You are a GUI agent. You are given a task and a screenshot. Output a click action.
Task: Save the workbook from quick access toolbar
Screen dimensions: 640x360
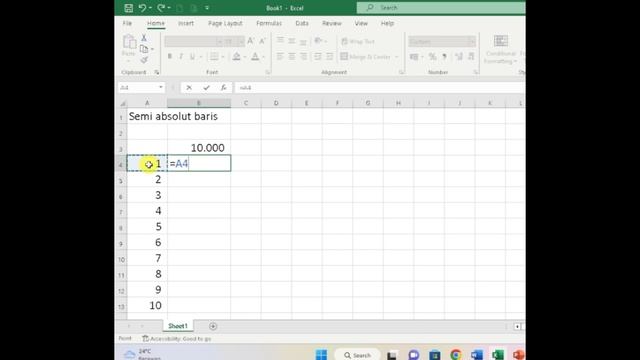(x=129, y=8)
